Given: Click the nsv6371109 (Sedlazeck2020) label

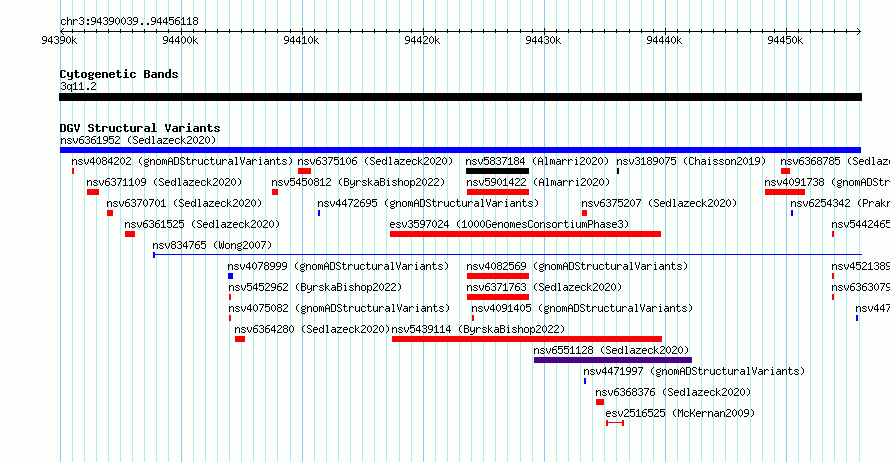Looking at the screenshot, I should pos(164,182).
